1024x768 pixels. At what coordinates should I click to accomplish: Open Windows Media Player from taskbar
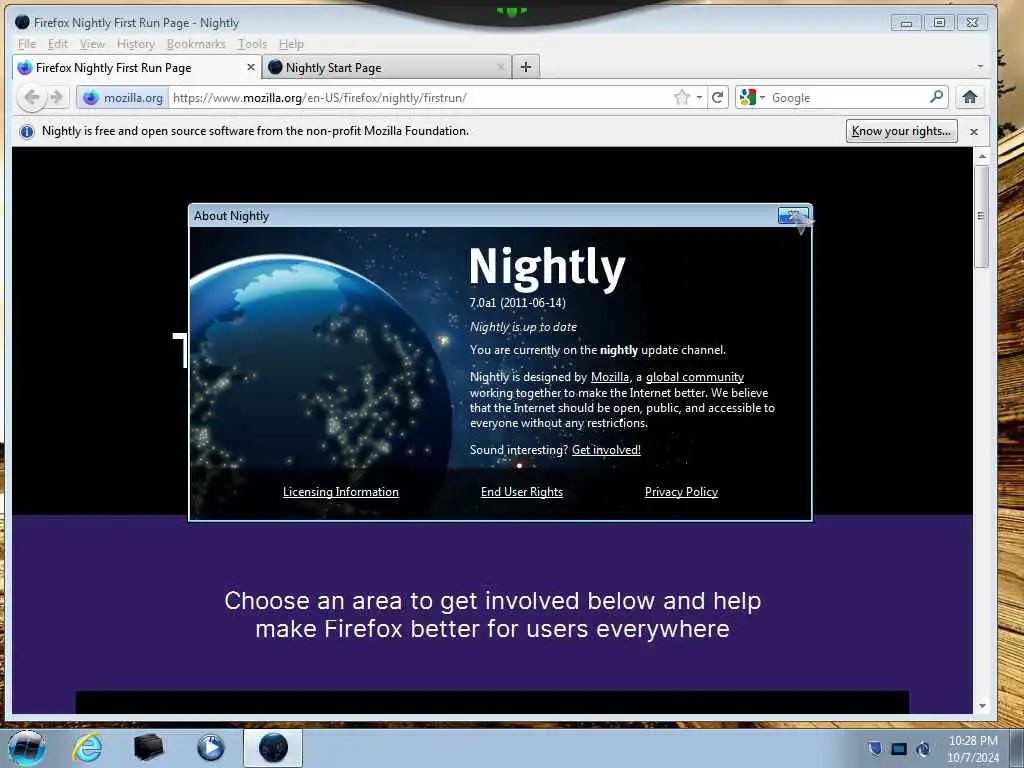click(x=210, y=748)
